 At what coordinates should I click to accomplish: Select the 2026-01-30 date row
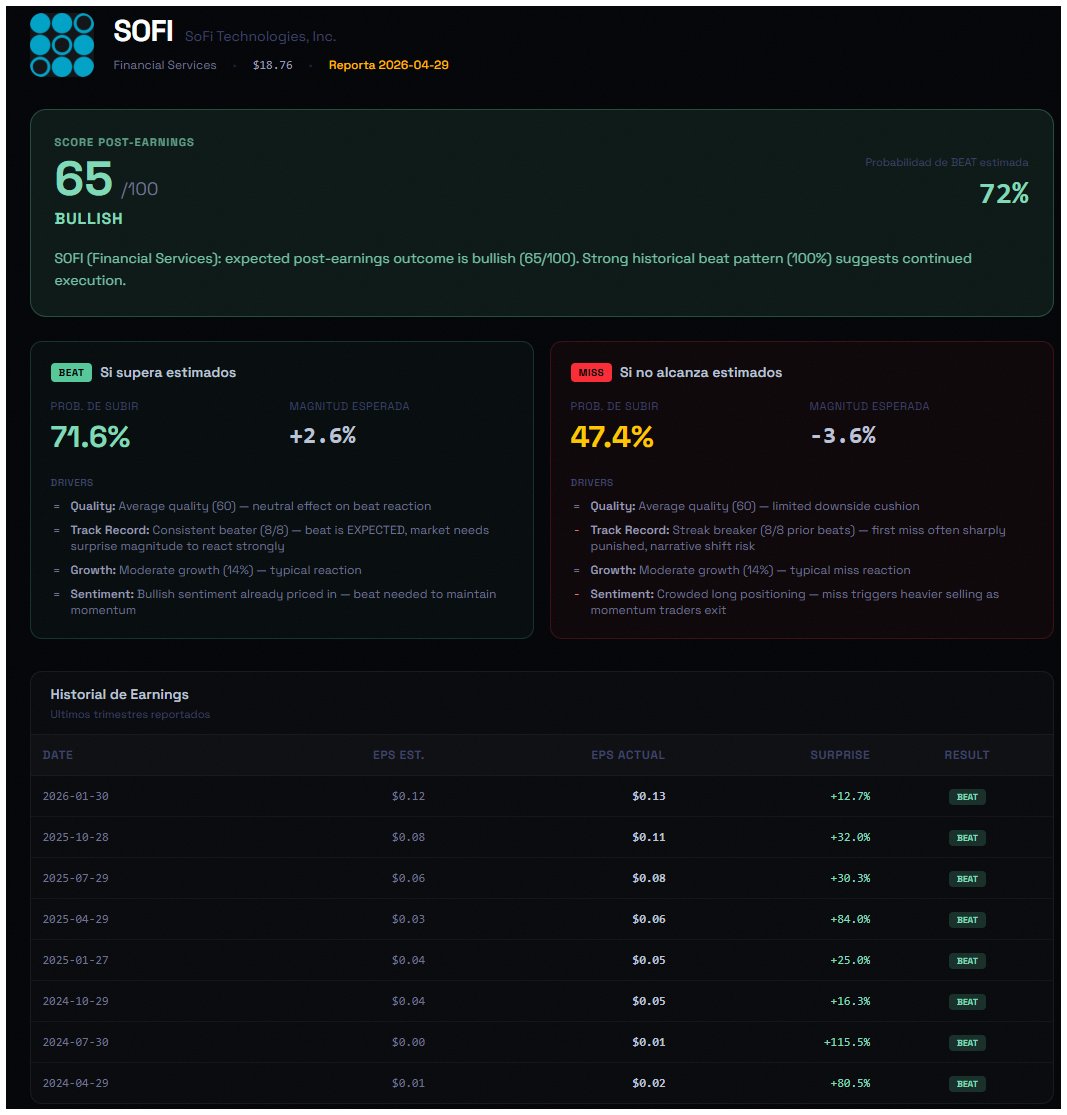(541, 796)
